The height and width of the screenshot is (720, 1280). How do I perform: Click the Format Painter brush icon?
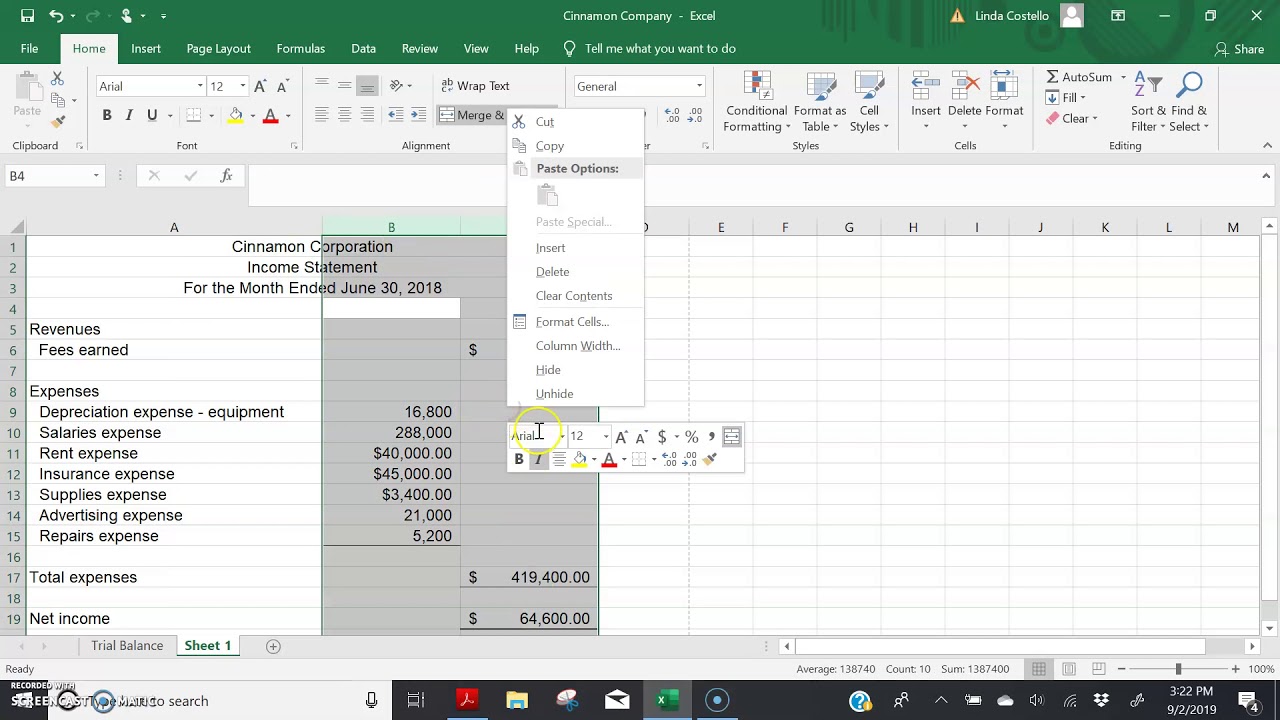click(58, 121)
